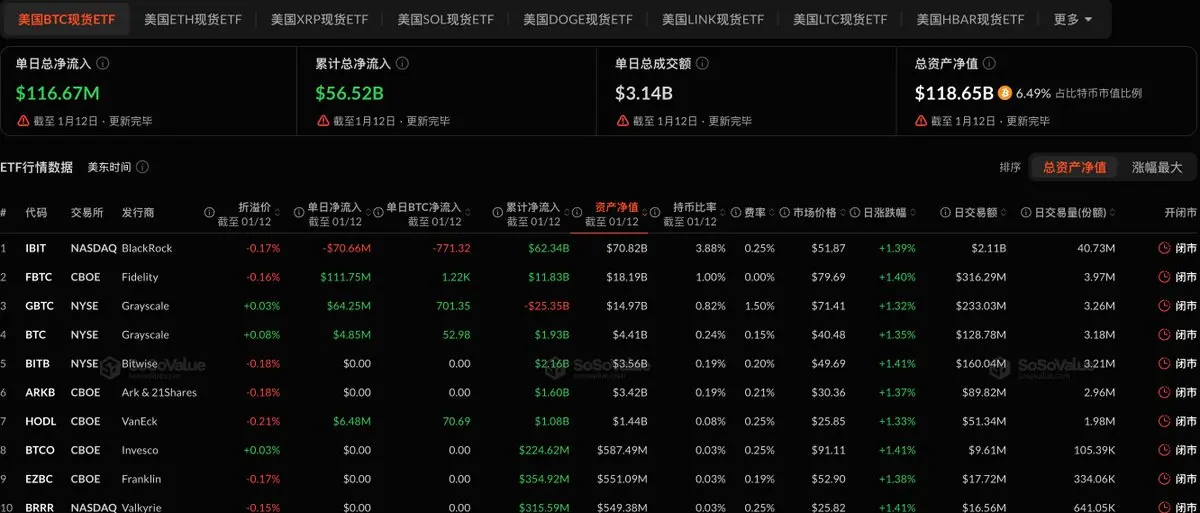Open the IBIT ticker link
This screenshot has height=513, width=1200.
click(x=36, y=248)
